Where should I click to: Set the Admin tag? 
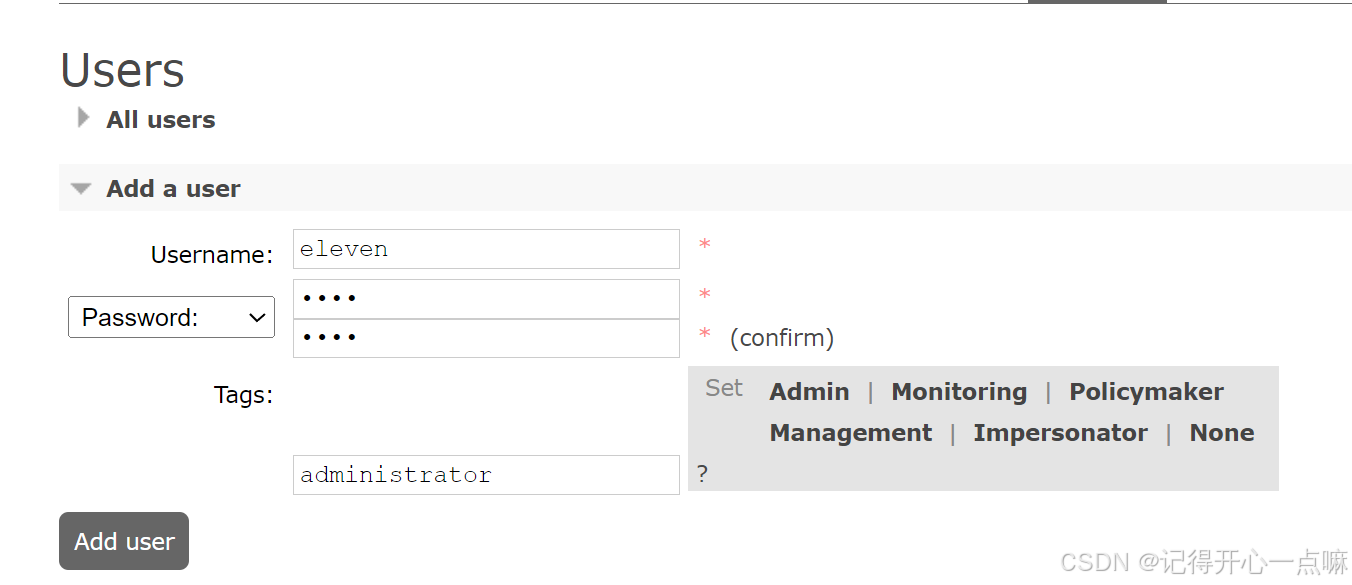click(x=809, y=392)
